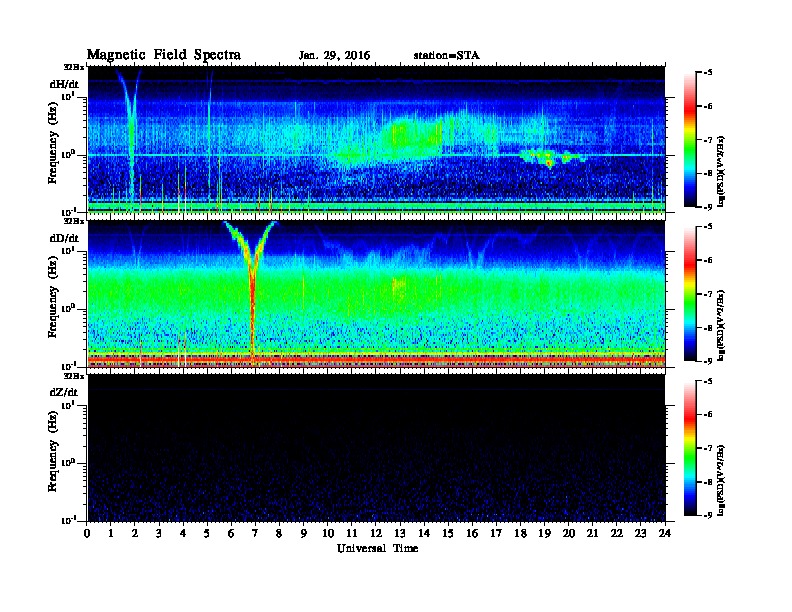Viewport: 792px width, 612px height.
Task: Click the log(PSD) units label beside dD/dt color bar
Action: coord(721,325)
